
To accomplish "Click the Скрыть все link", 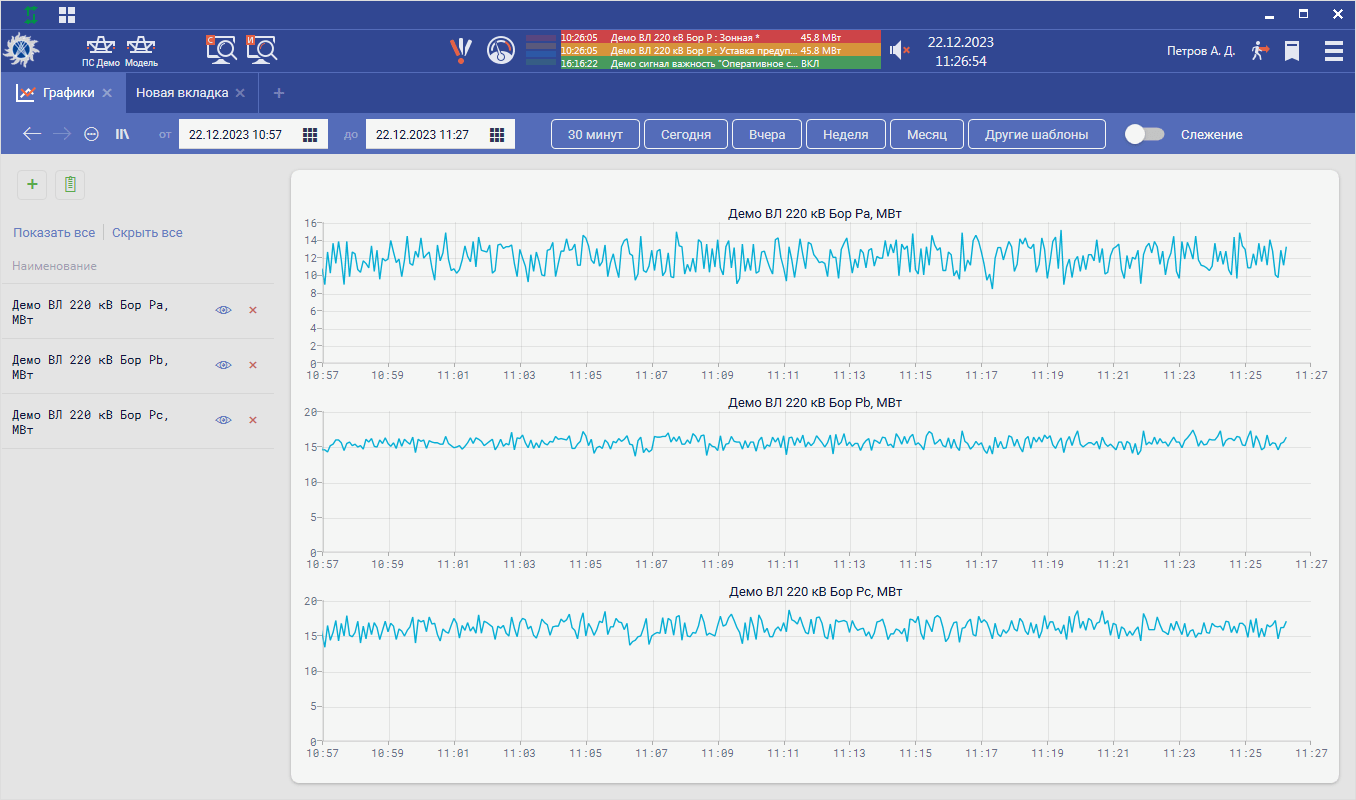I will [x=147, y=233].
